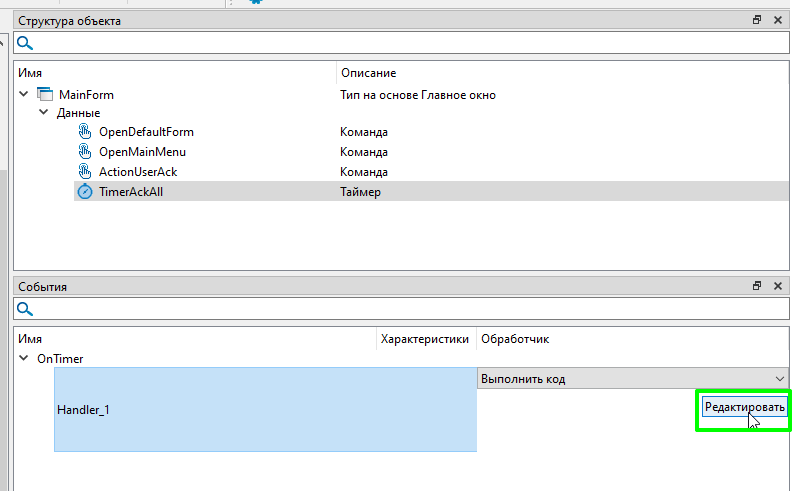Collapse the Данные tree node
Image resolution: width=795 pixels, height=491 pixels.
click(43, 113)
